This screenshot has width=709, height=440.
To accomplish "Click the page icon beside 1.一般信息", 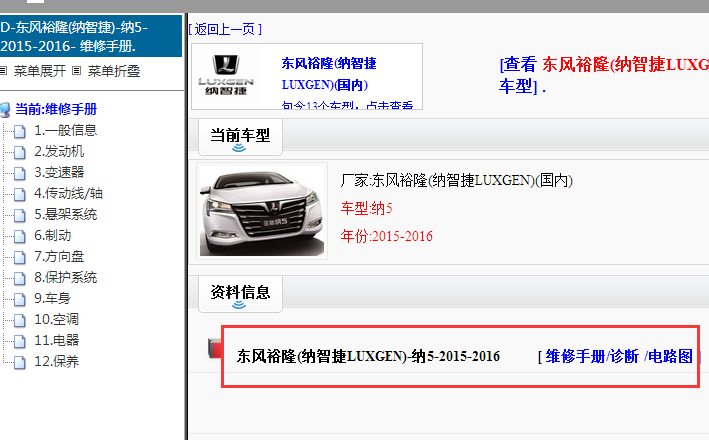I will click(19, 132).
